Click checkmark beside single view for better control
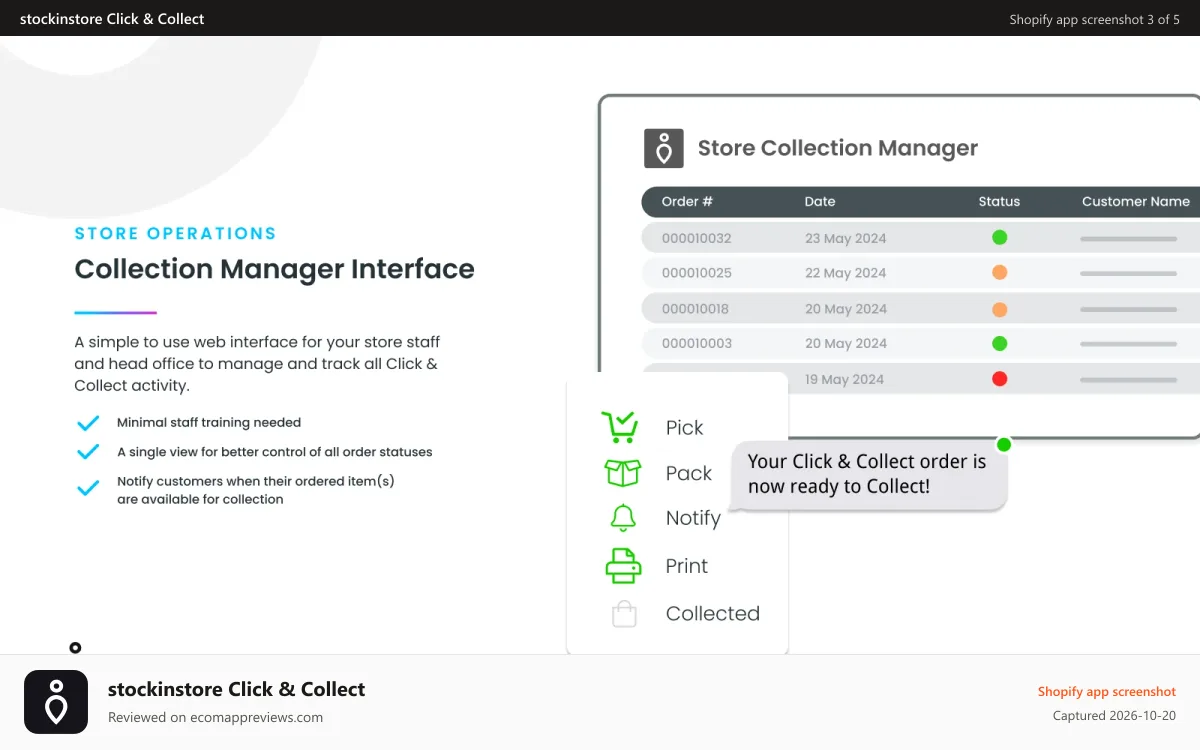 pyautogui.click(x=88, y=452)
